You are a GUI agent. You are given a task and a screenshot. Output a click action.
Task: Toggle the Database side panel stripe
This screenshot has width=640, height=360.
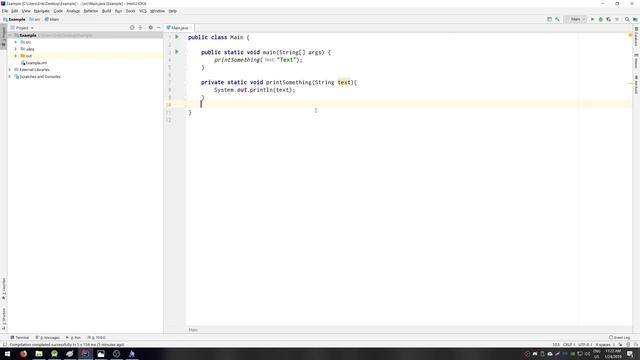[x=636, y=37]
